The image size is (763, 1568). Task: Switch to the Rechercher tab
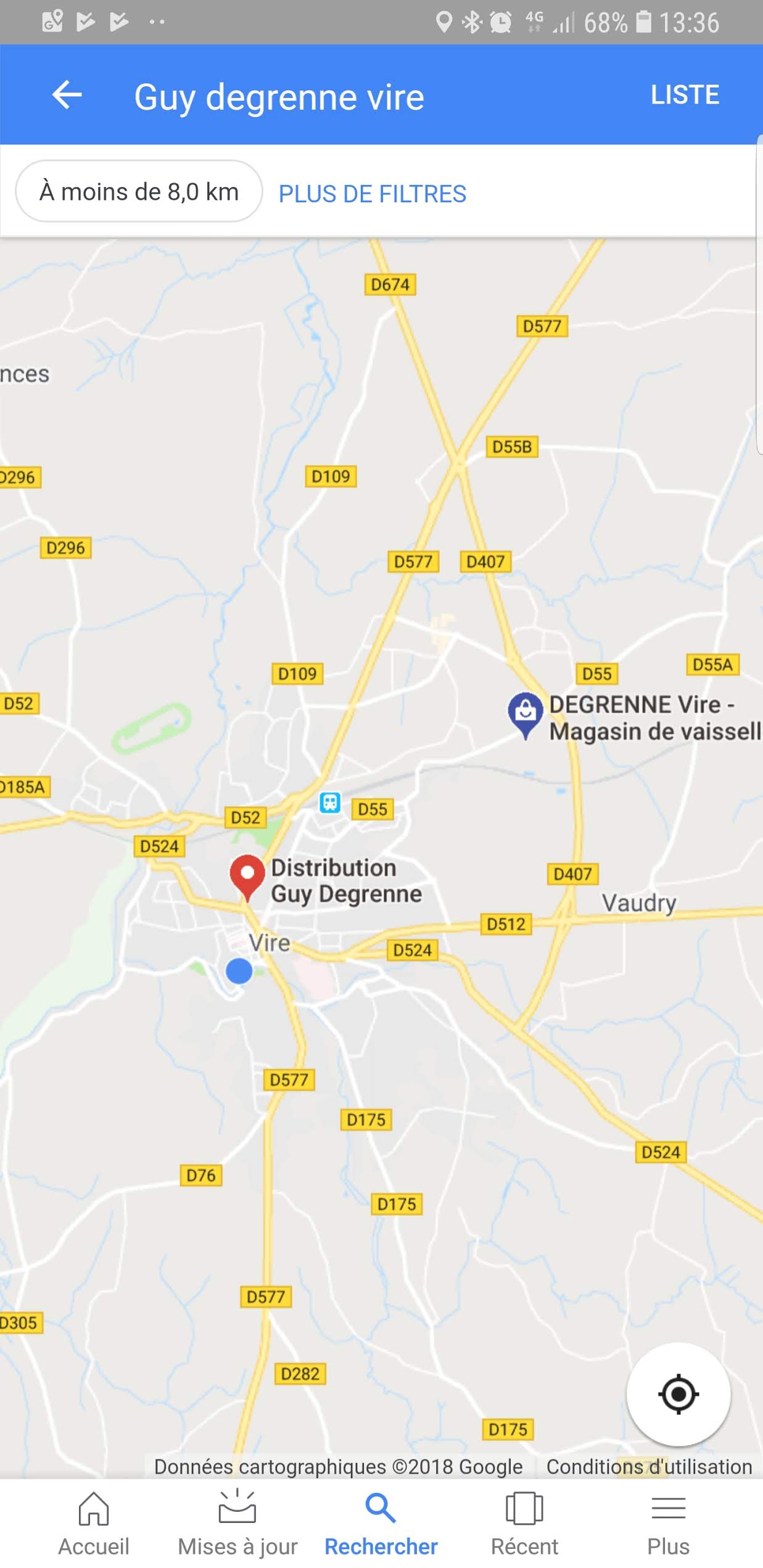click(x=381, y=1524)
